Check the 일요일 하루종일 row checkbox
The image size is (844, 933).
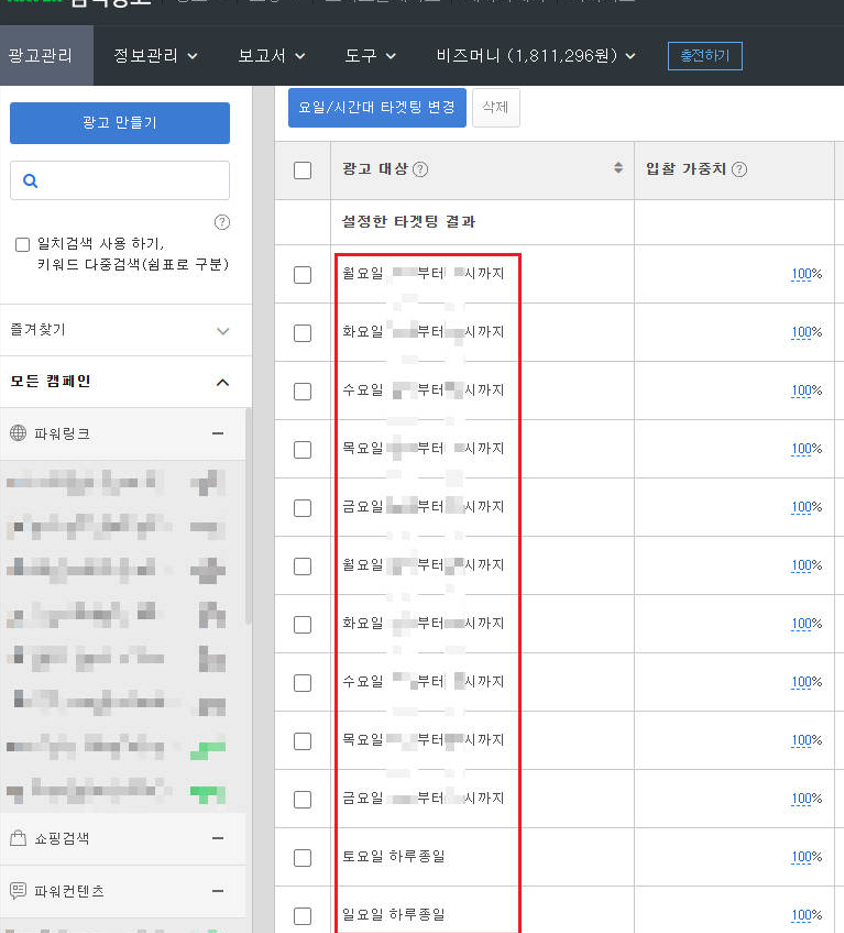(302, 916)
